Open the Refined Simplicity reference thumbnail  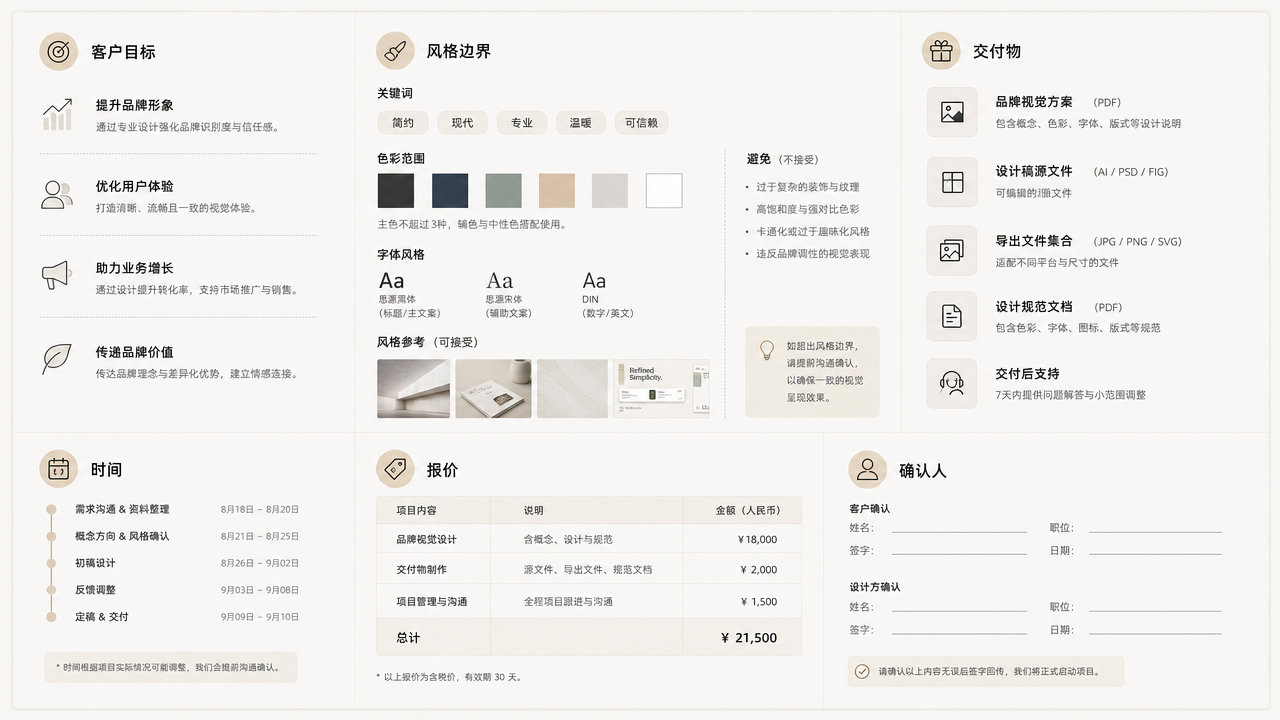[x=661, y=389]
